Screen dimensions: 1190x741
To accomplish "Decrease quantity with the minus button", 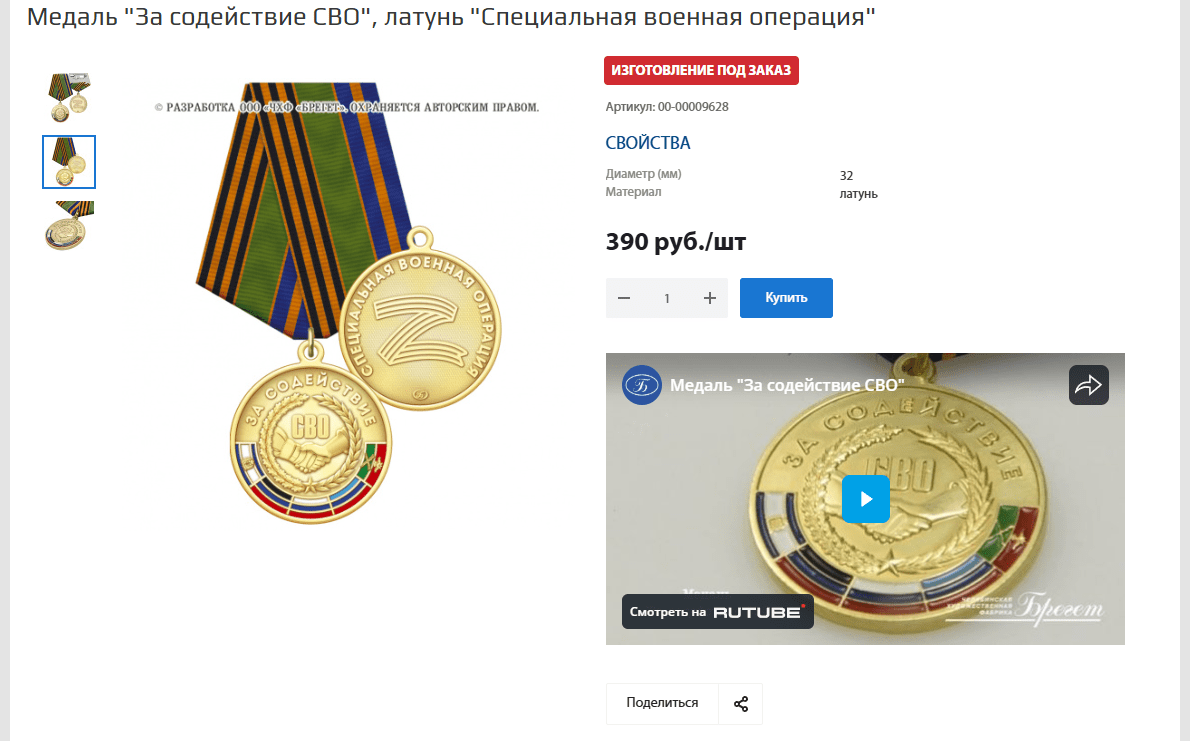I will 624,298.
